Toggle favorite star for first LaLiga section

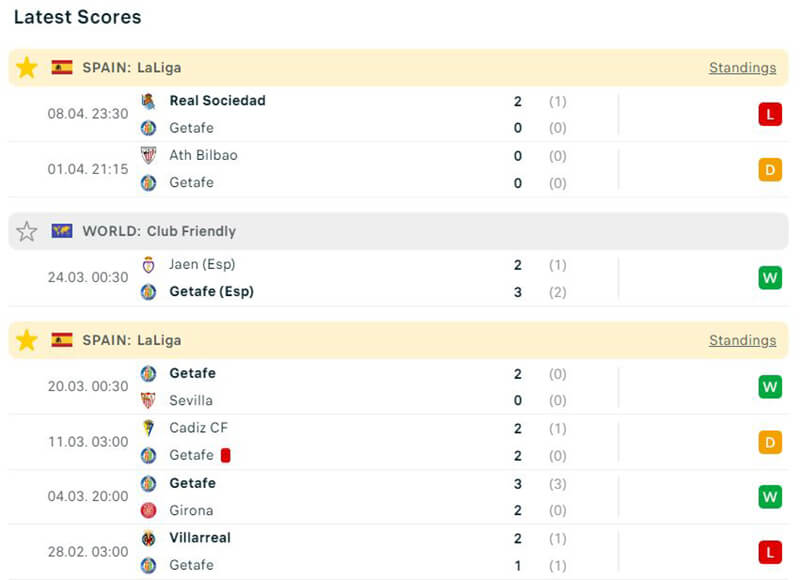(x=27, y=68)
